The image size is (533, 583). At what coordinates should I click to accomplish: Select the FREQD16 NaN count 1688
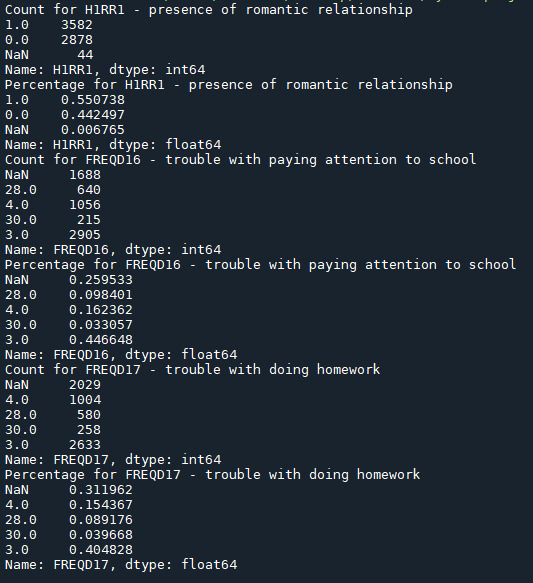click(x=85, y=175)
